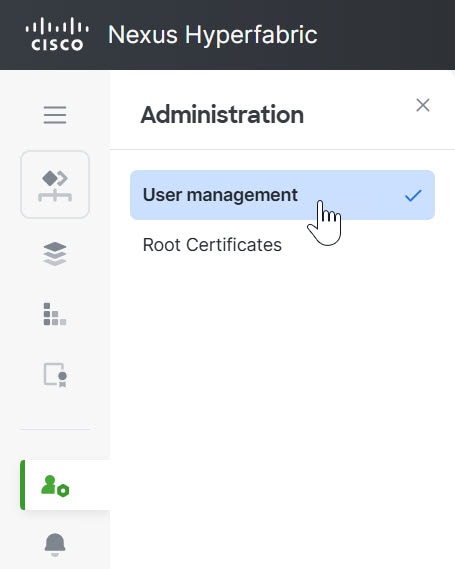Click the empty area below Root Certificates
The height and width of the screenshot is (569, 455).
point(282,399)
